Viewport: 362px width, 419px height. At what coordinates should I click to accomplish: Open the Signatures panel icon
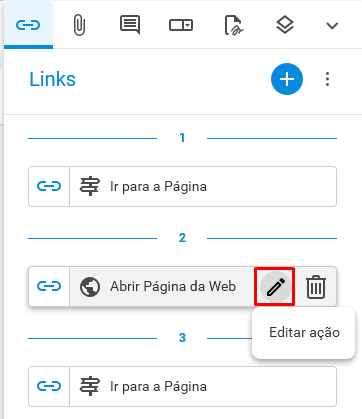click(x=233, y=25)
